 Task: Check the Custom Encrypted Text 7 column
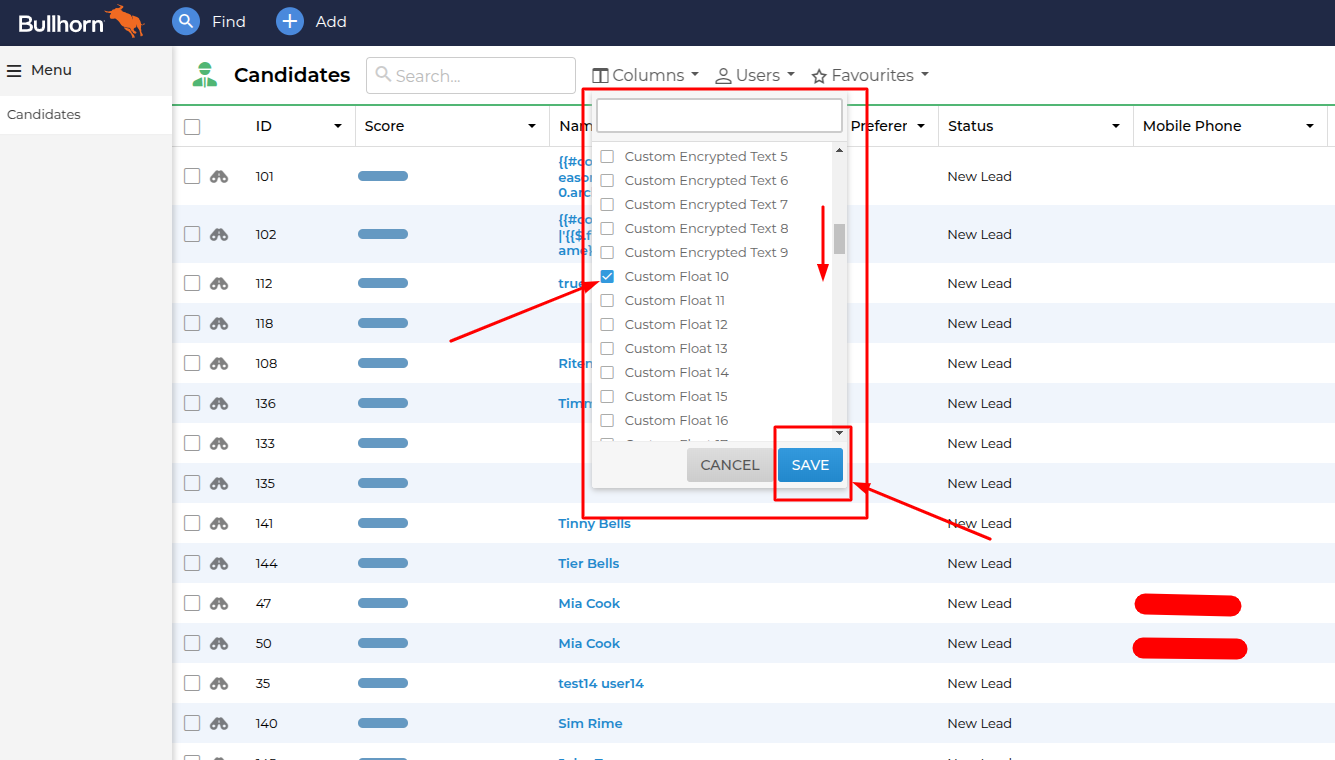[x=606, y=204]
